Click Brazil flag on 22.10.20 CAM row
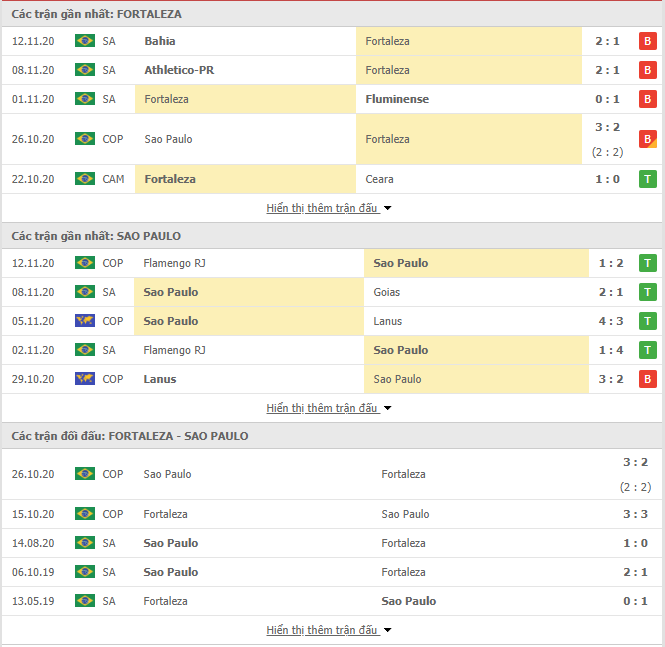Viewport: 665px width, 647px height. [x=85, y=179]
